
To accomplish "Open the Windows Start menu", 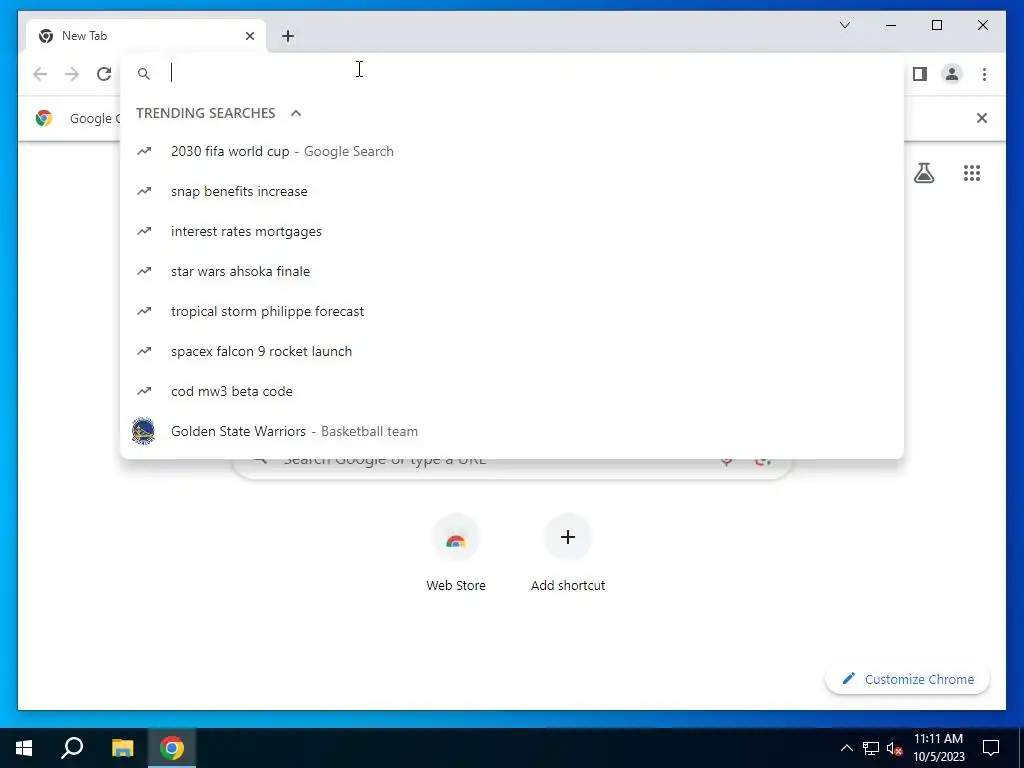I will coord(24,748).
